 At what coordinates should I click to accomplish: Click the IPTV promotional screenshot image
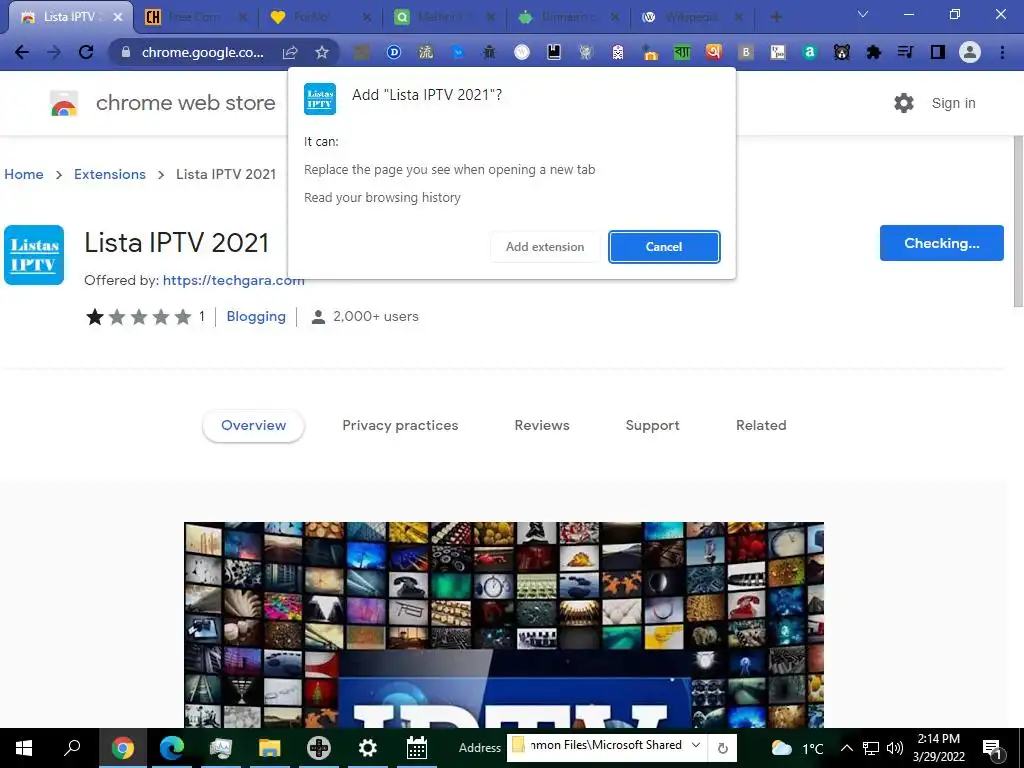click(x=504, y=625)
